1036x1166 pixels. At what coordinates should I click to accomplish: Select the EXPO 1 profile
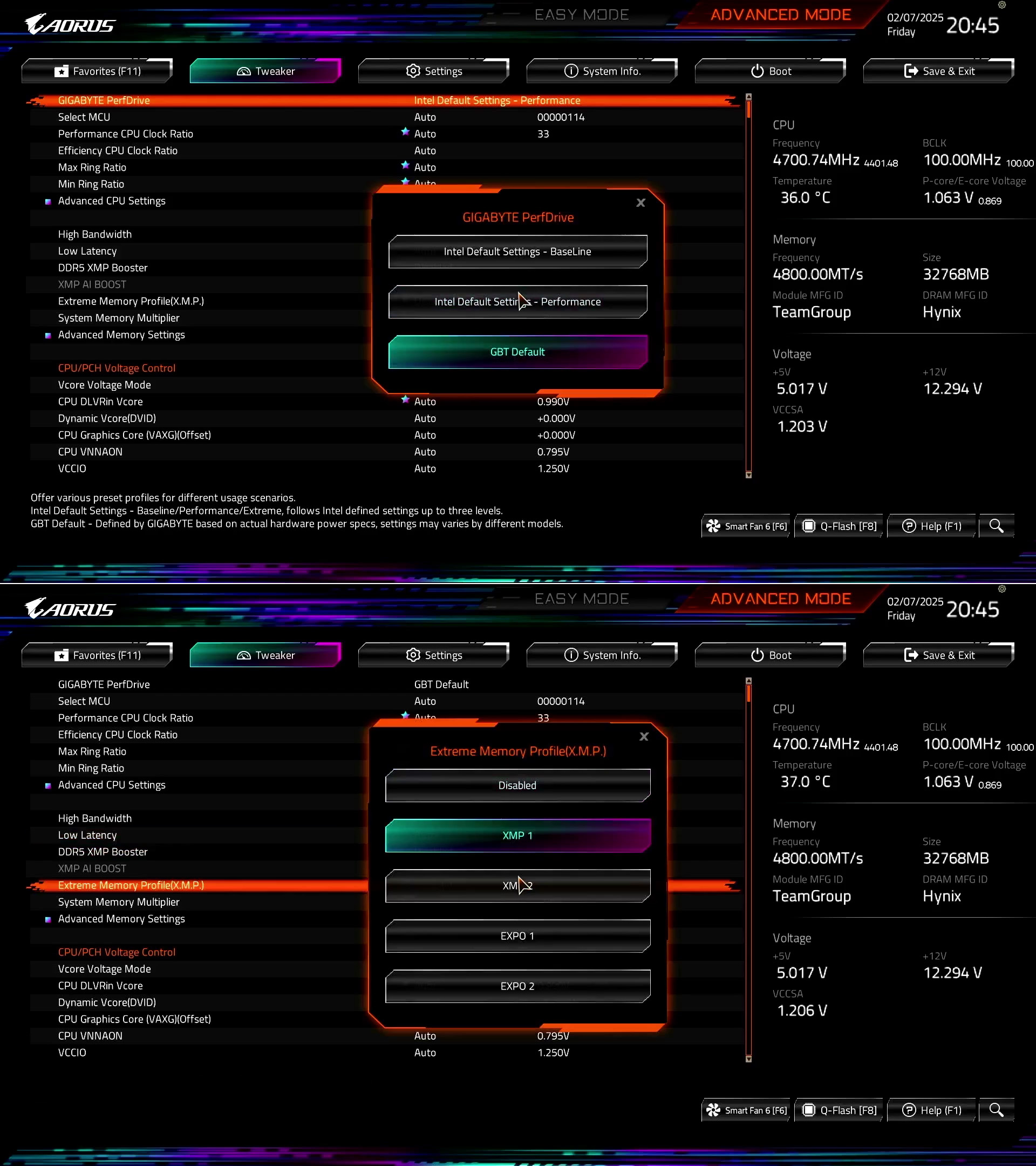tap(517, 936)
